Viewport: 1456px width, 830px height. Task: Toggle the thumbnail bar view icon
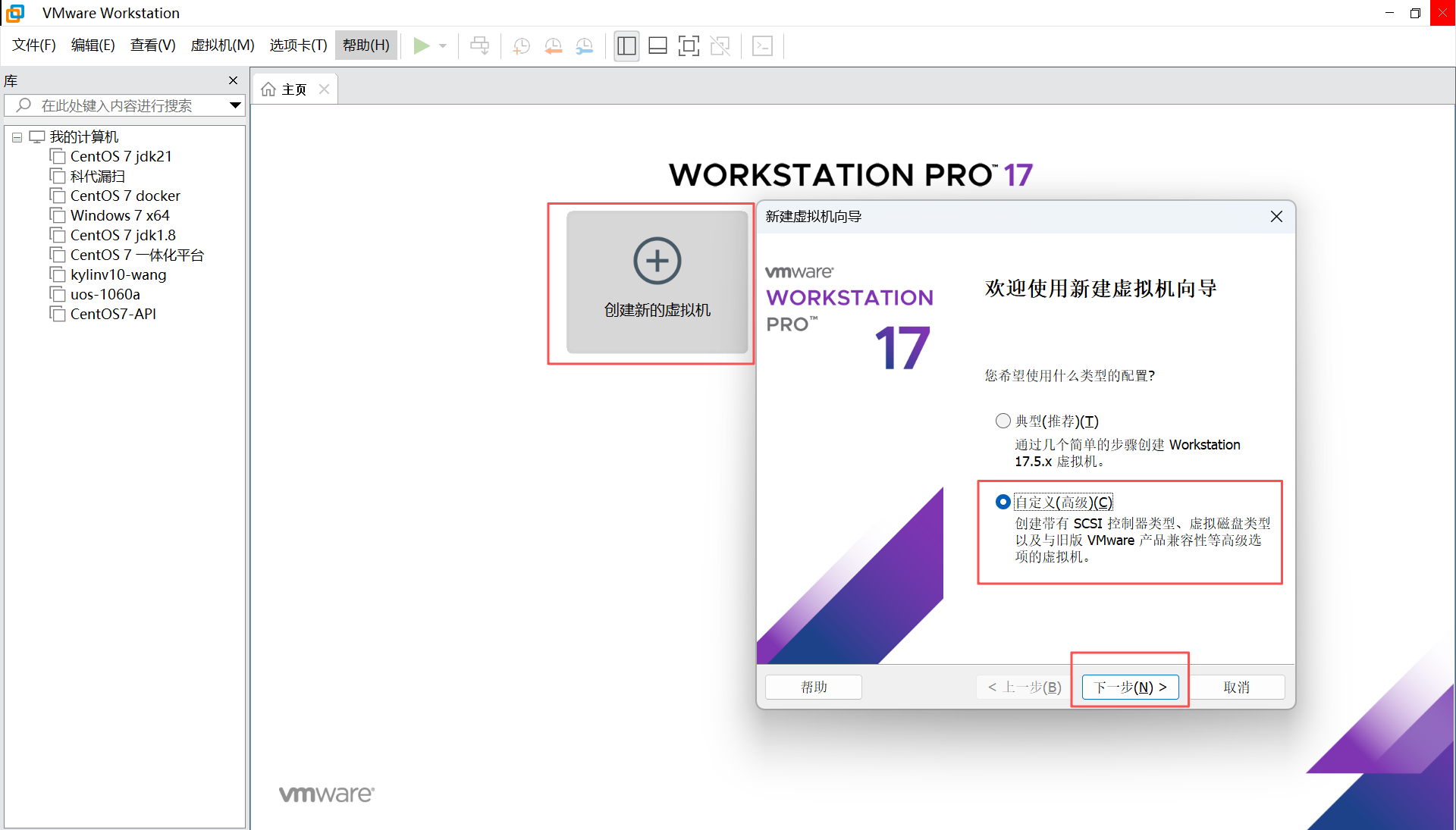click(657, 46)
